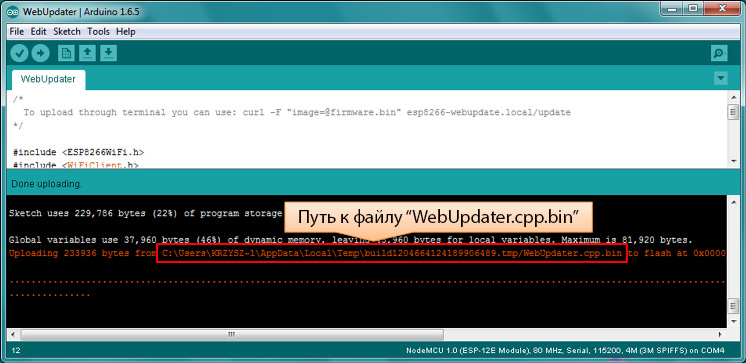Click the highlighted WebUpdater.cpp.bin file path

point(392,254)
